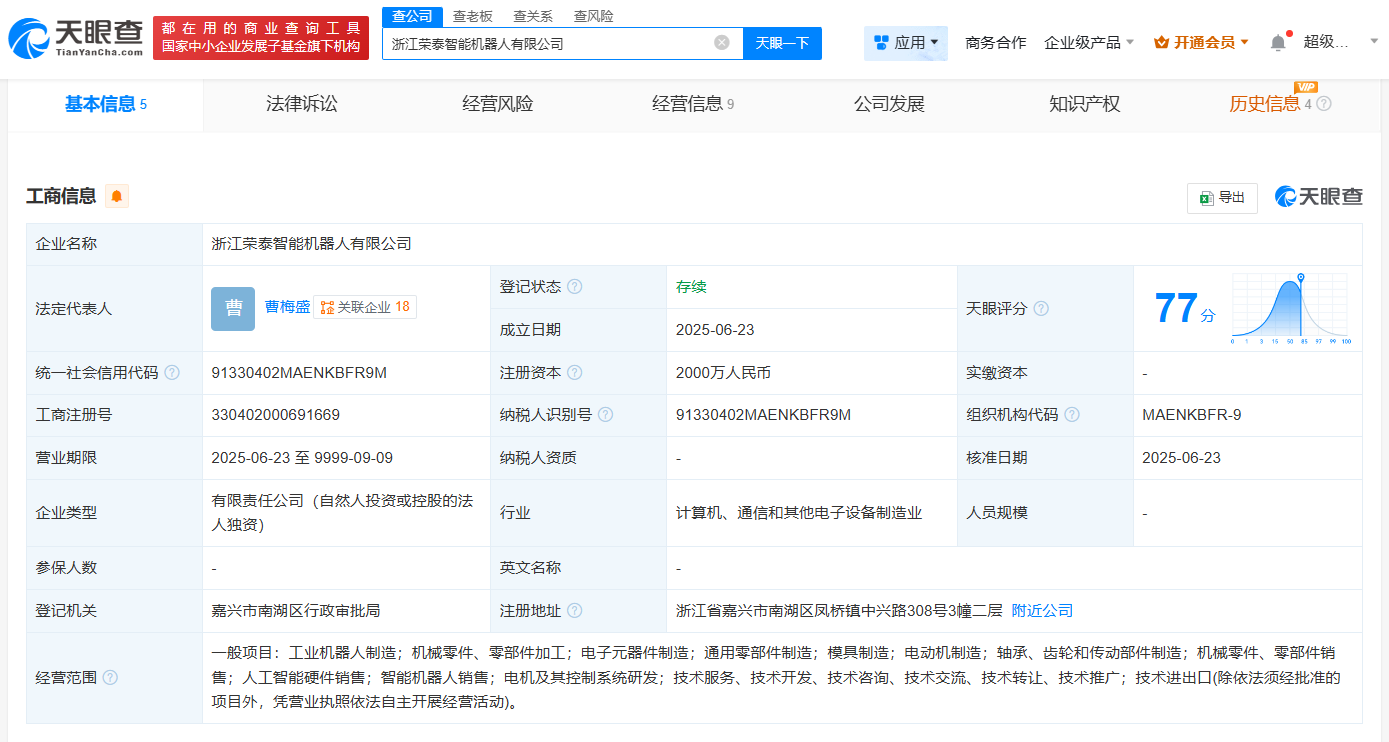Click the help icon beside 统一社会信用代码
The width and height of the screenshot is (1389, 742).
pos(173,372)
